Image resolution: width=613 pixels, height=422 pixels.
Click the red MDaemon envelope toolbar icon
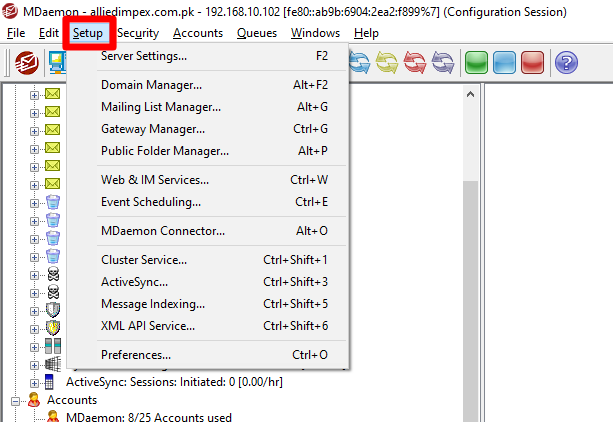coord(26,63)
